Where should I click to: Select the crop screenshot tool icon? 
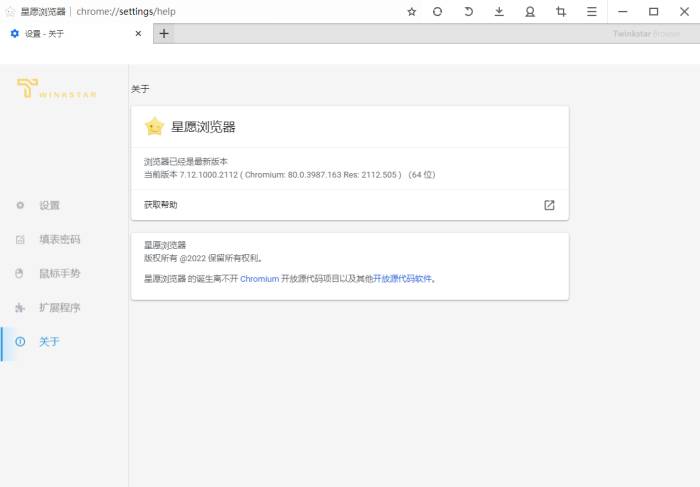pos(561,12)
